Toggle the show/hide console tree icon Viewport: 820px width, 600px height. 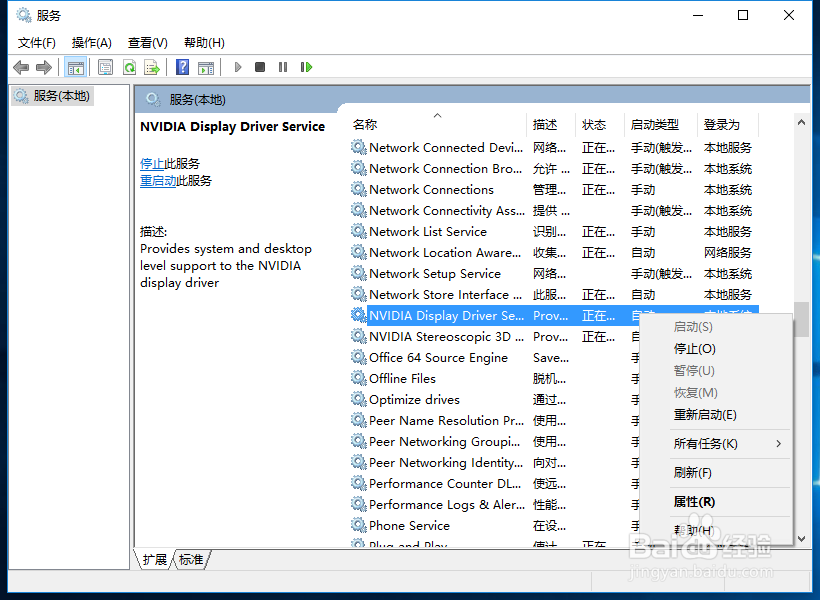(75, 67)
